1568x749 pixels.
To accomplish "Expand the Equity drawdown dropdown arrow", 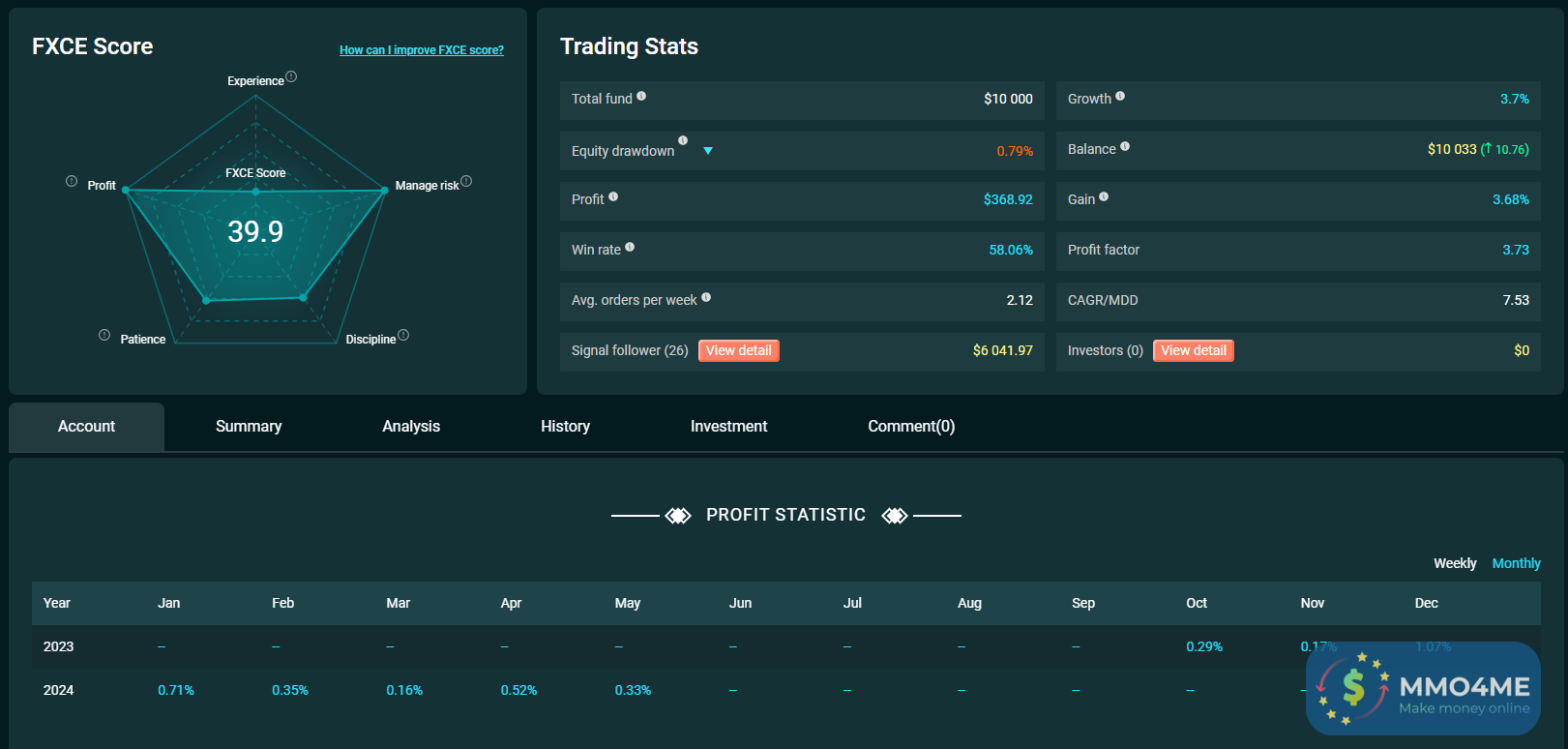I will (708, 151).
